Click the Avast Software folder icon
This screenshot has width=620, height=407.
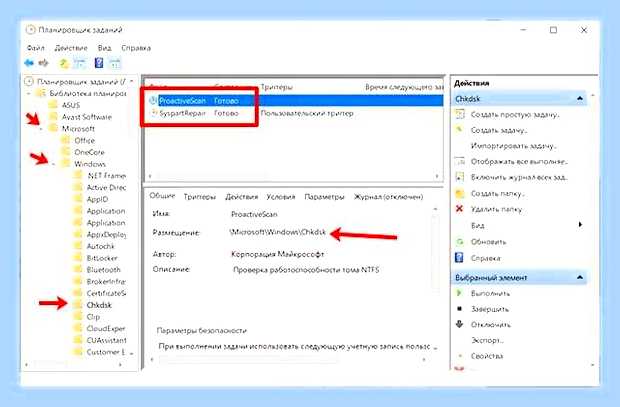point(53,117)
